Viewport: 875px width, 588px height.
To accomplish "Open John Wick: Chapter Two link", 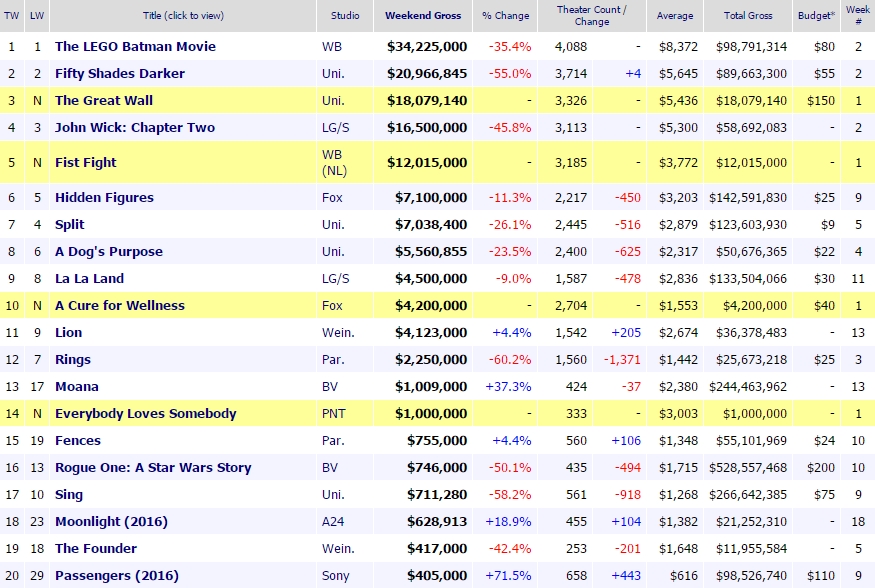I will click(134, 128).
